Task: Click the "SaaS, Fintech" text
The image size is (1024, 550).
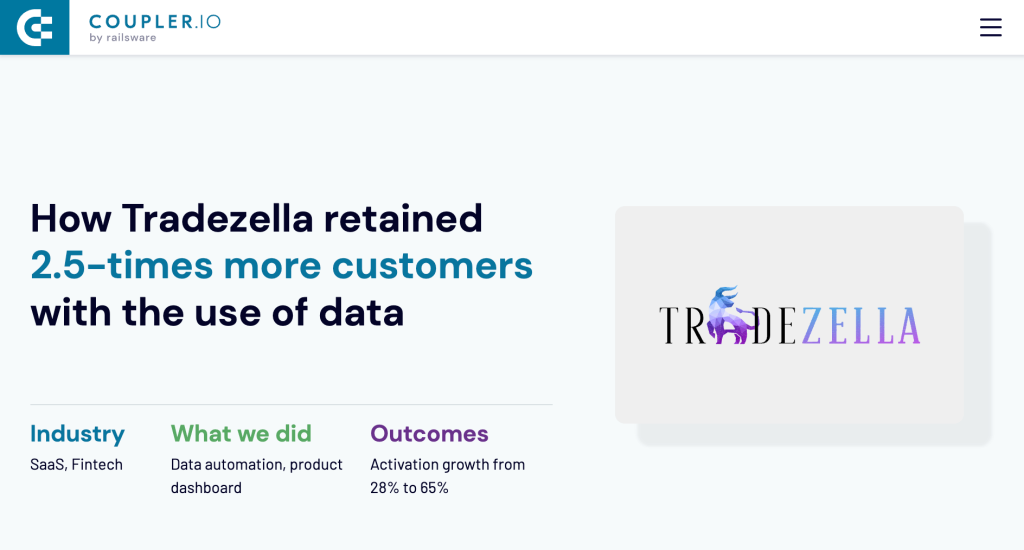Action: (x=76, y=464)
